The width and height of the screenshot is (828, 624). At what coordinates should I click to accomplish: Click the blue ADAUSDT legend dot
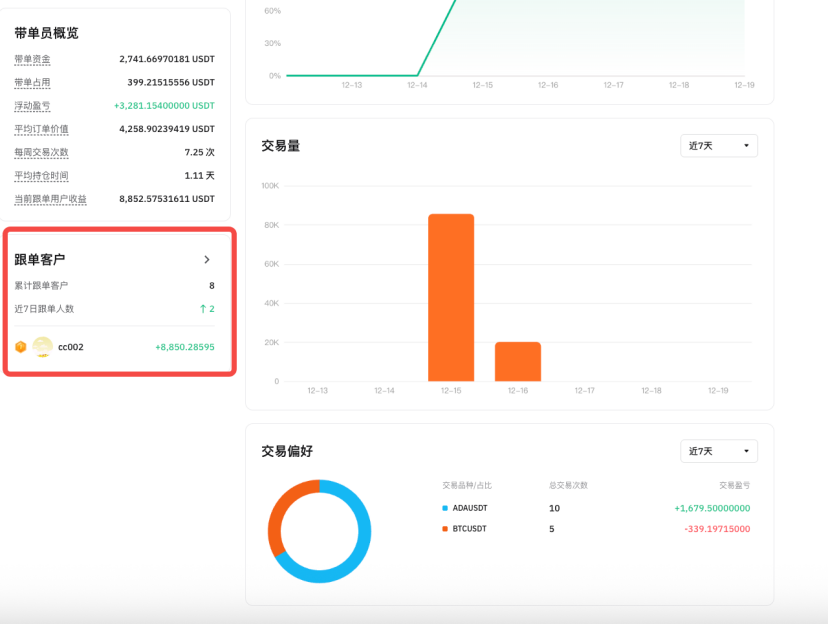click(445, 508)
